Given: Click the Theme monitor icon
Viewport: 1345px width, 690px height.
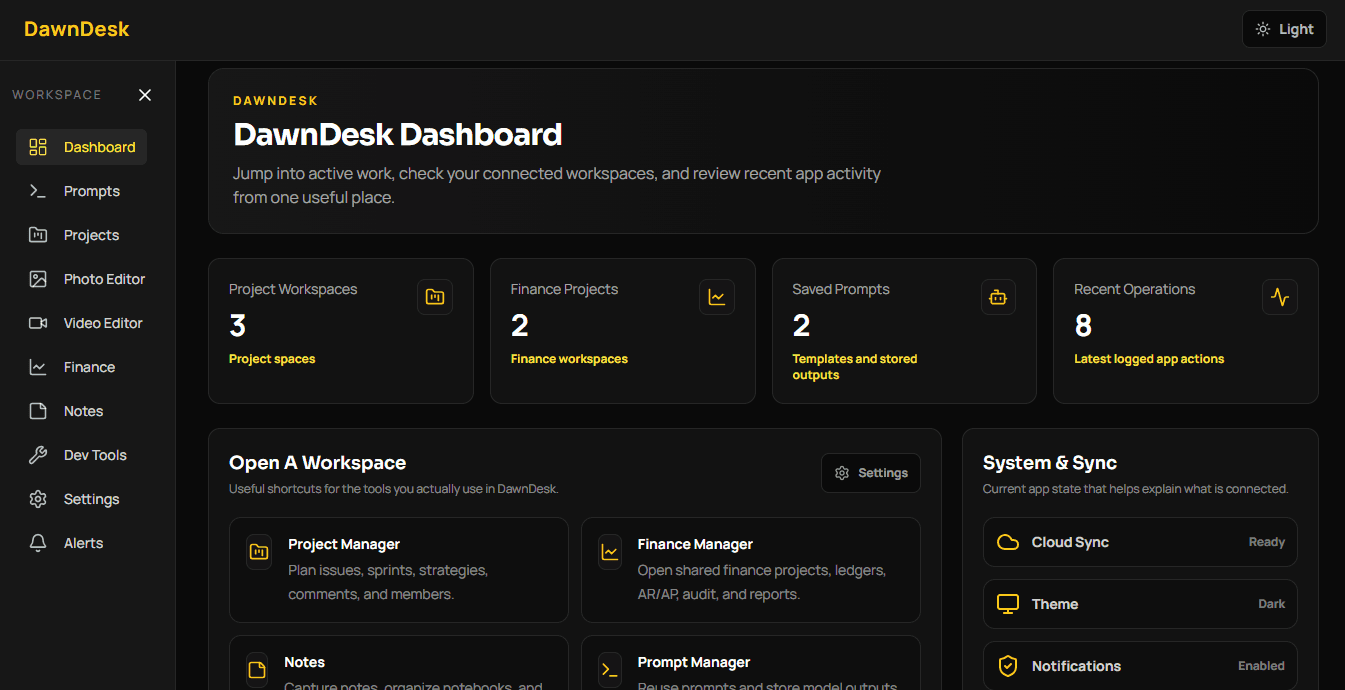Looking at the screenshot, I should 1008,604.
